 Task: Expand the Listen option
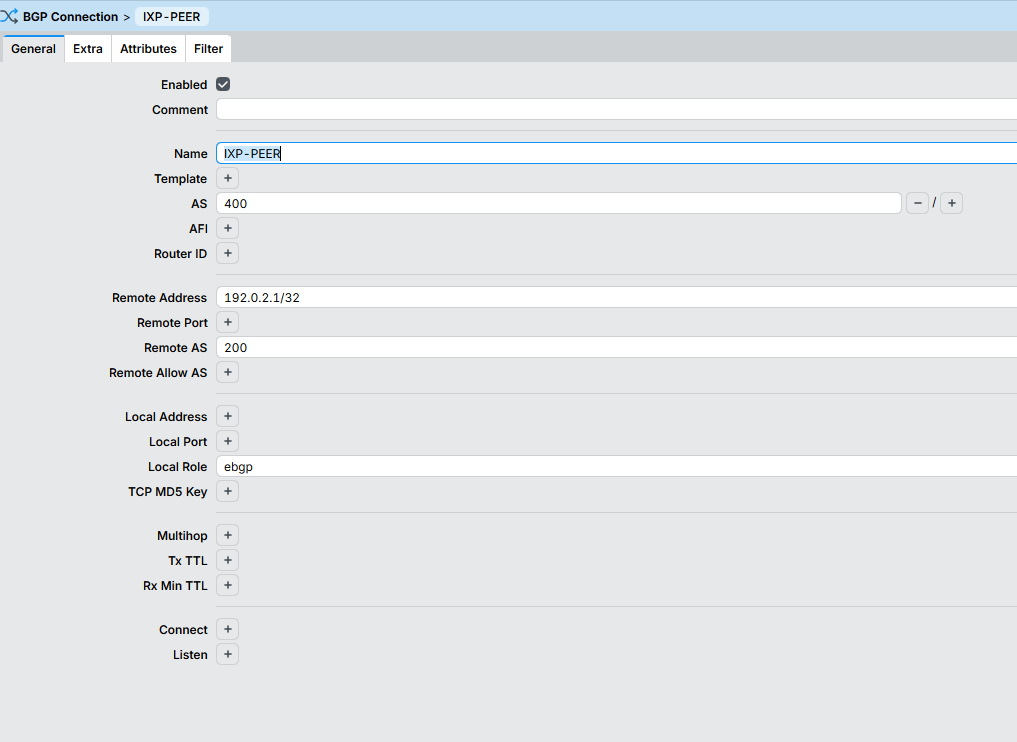pyautogui.click(x=228, y=654)
